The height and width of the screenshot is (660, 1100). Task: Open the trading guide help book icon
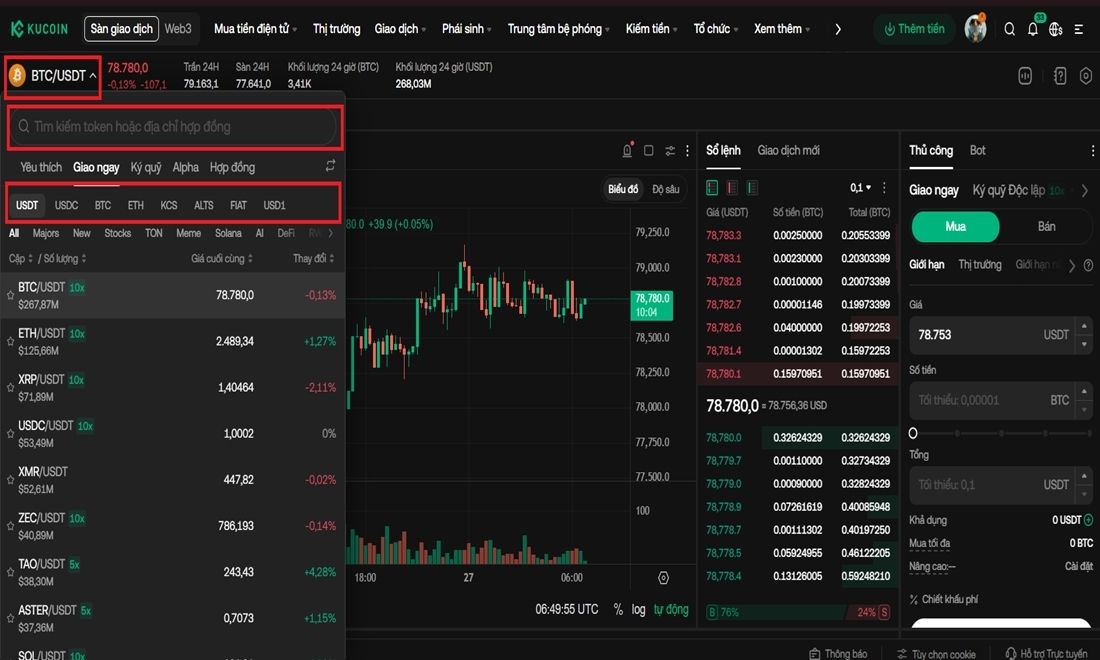click(x=1060, y=76)
